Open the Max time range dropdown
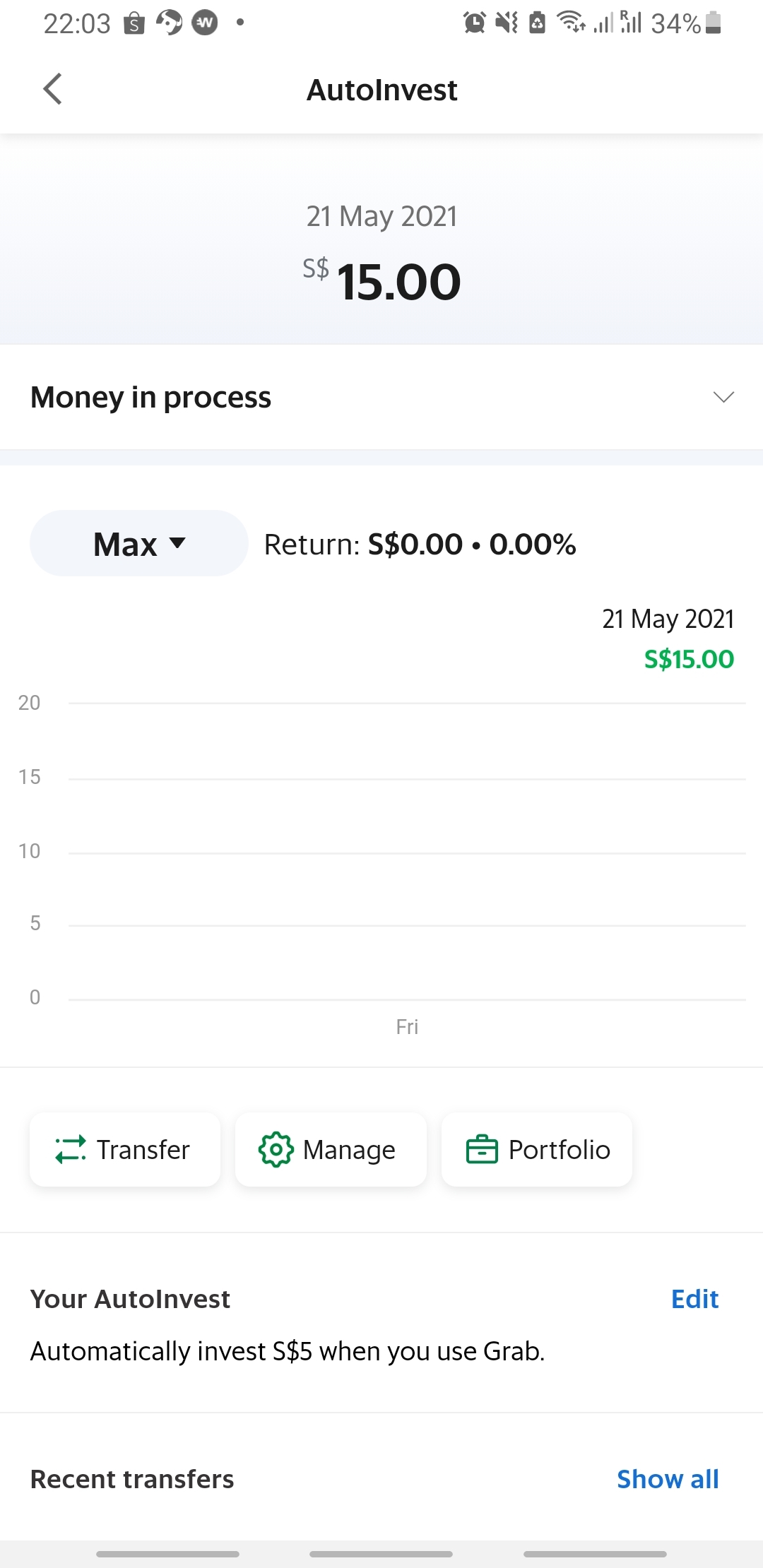The image size is (763, 1568). click(x=139, y=543)
